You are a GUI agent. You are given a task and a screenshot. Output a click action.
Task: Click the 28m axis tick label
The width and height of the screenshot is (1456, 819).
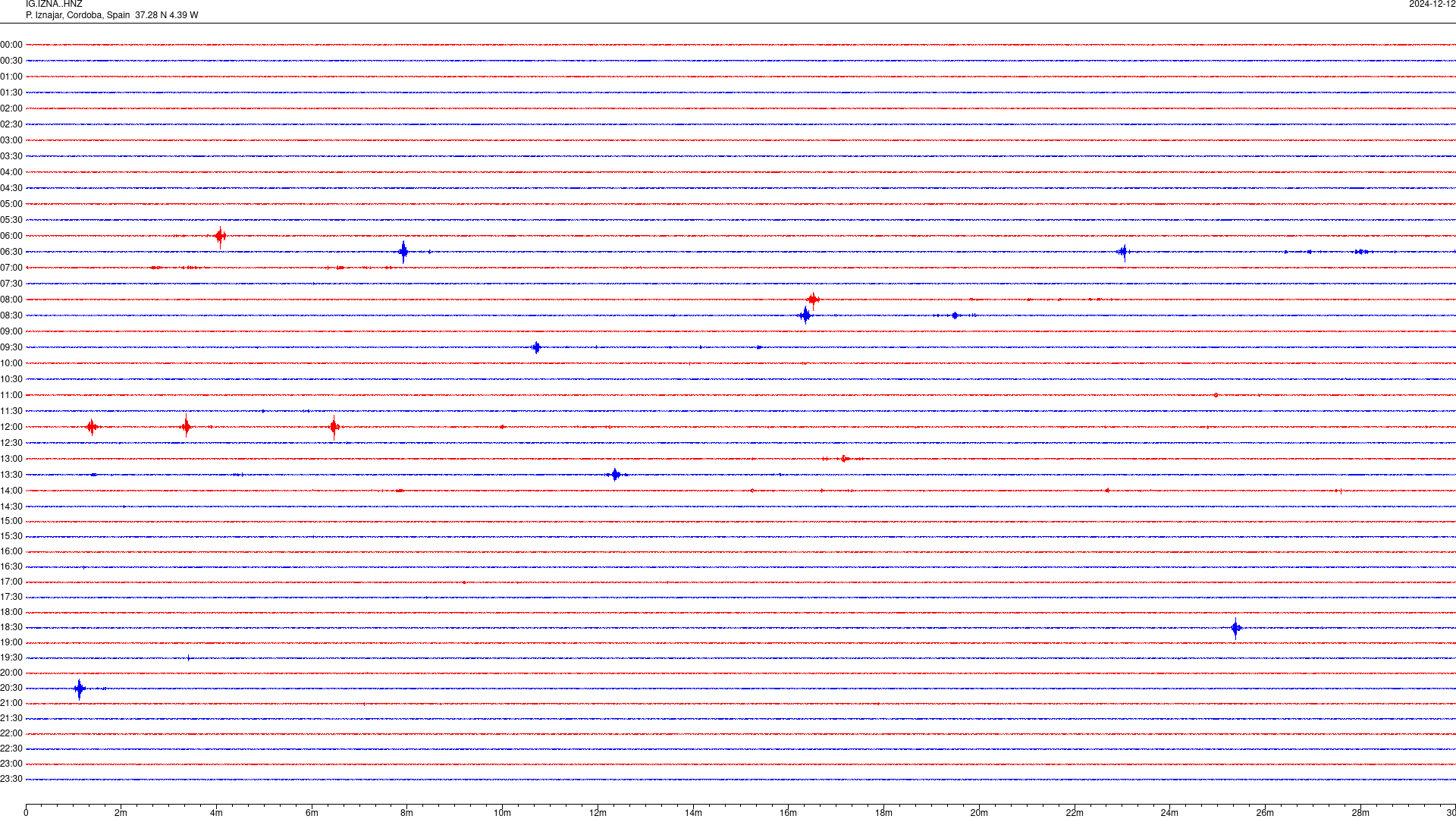[x=1360, y=813]
